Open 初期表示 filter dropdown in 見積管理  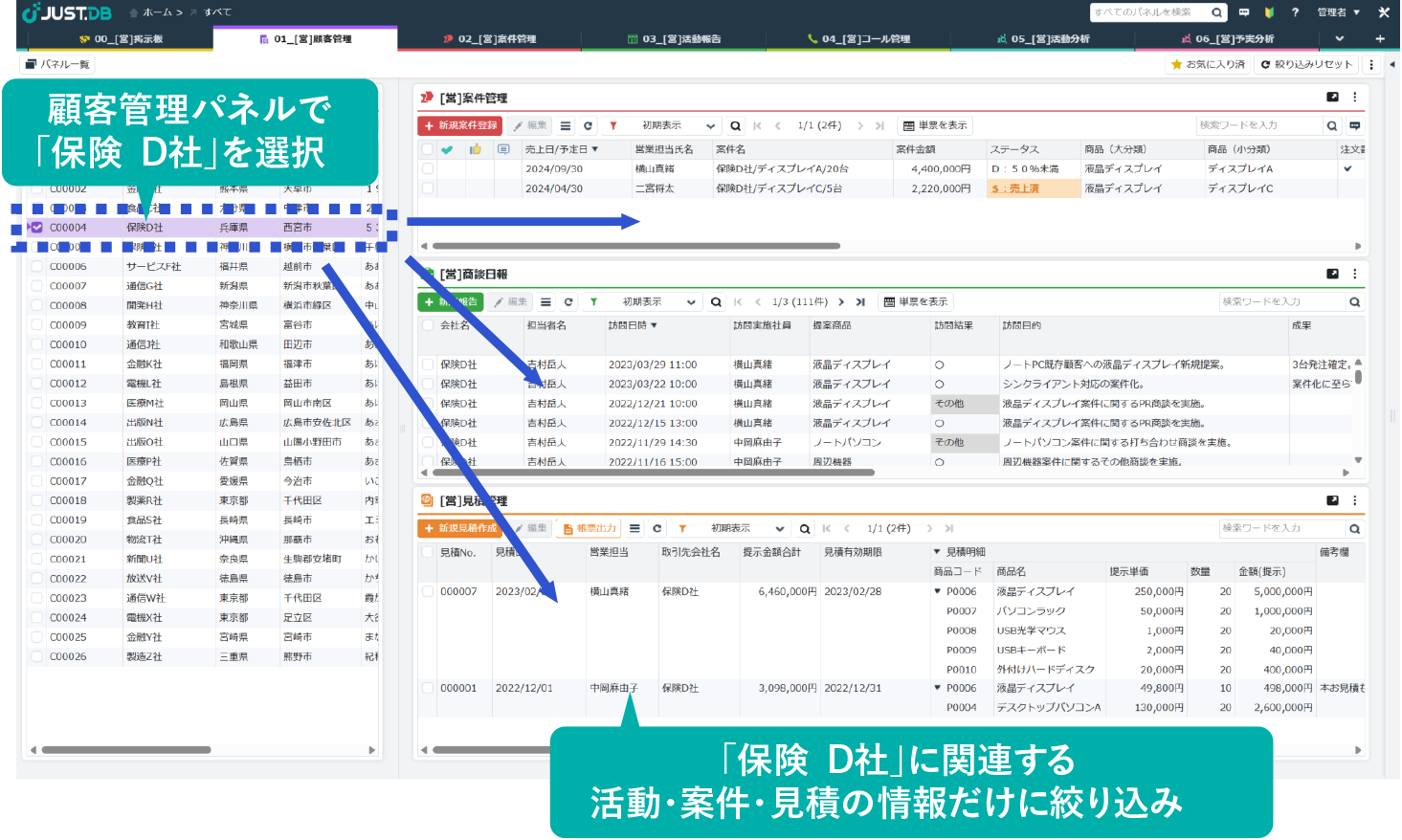click(x=746, y=528)
